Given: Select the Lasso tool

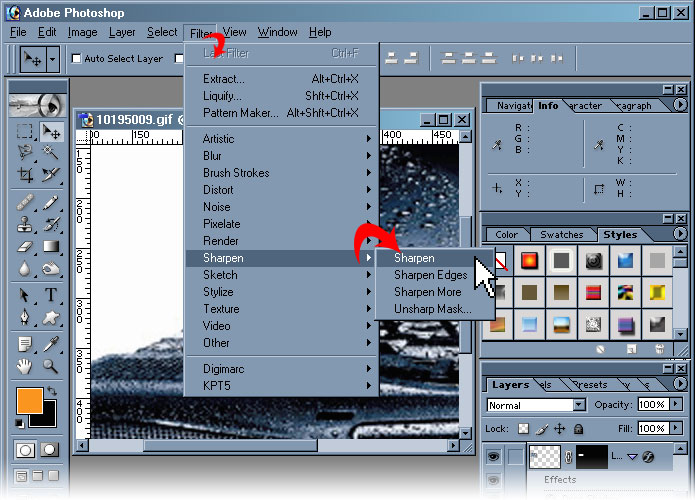Looking at the screenshot, I should [x=24, y=152].
